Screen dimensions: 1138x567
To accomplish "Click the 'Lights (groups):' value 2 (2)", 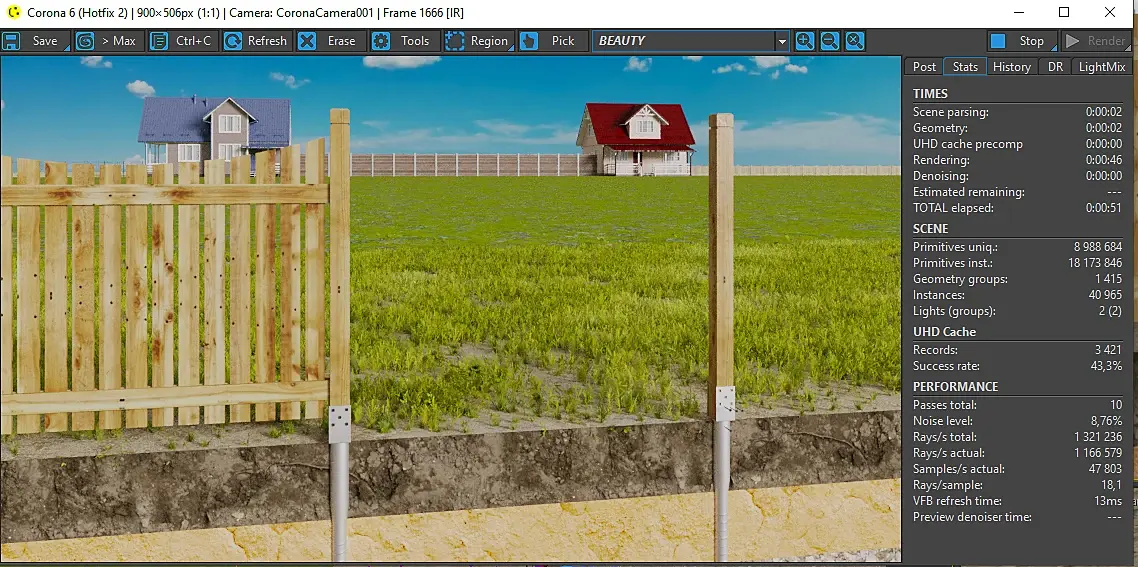I will pyautogui.click(x=1110, y=311).
